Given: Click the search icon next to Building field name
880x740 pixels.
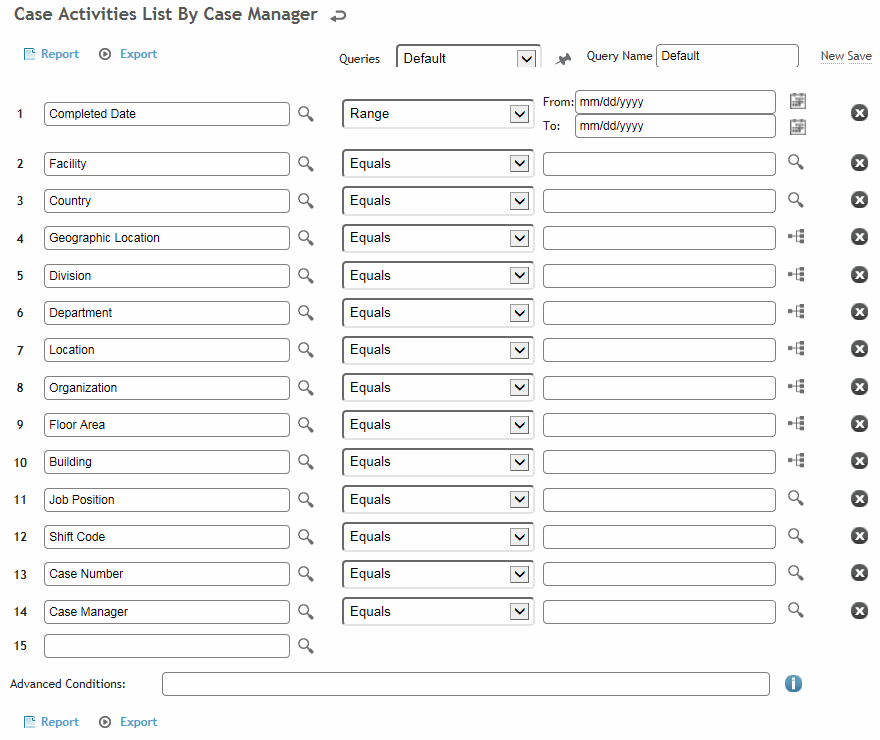Looking at the screenshot, I should [306, 462].
